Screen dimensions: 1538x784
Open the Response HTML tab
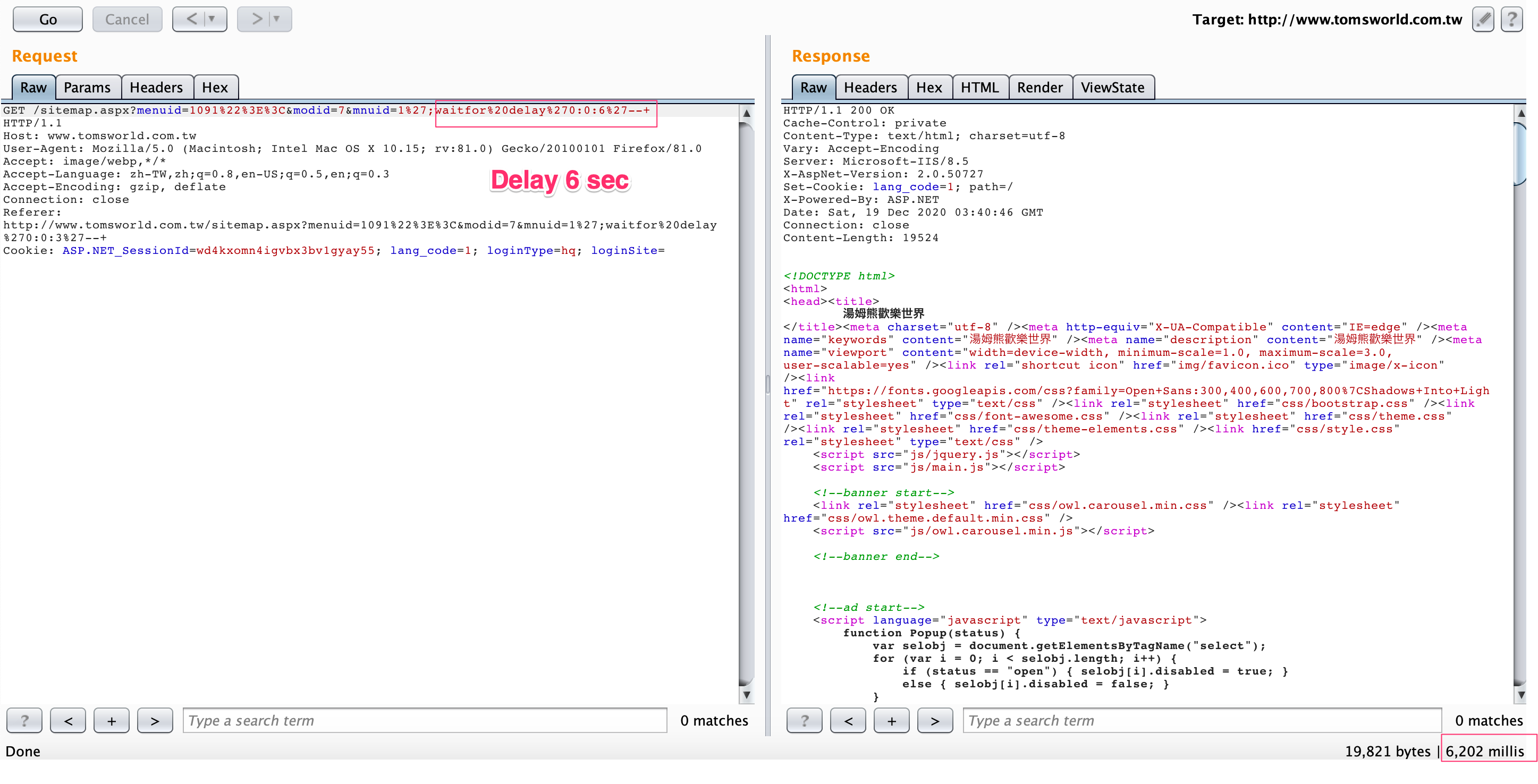(x=980, y=87)
